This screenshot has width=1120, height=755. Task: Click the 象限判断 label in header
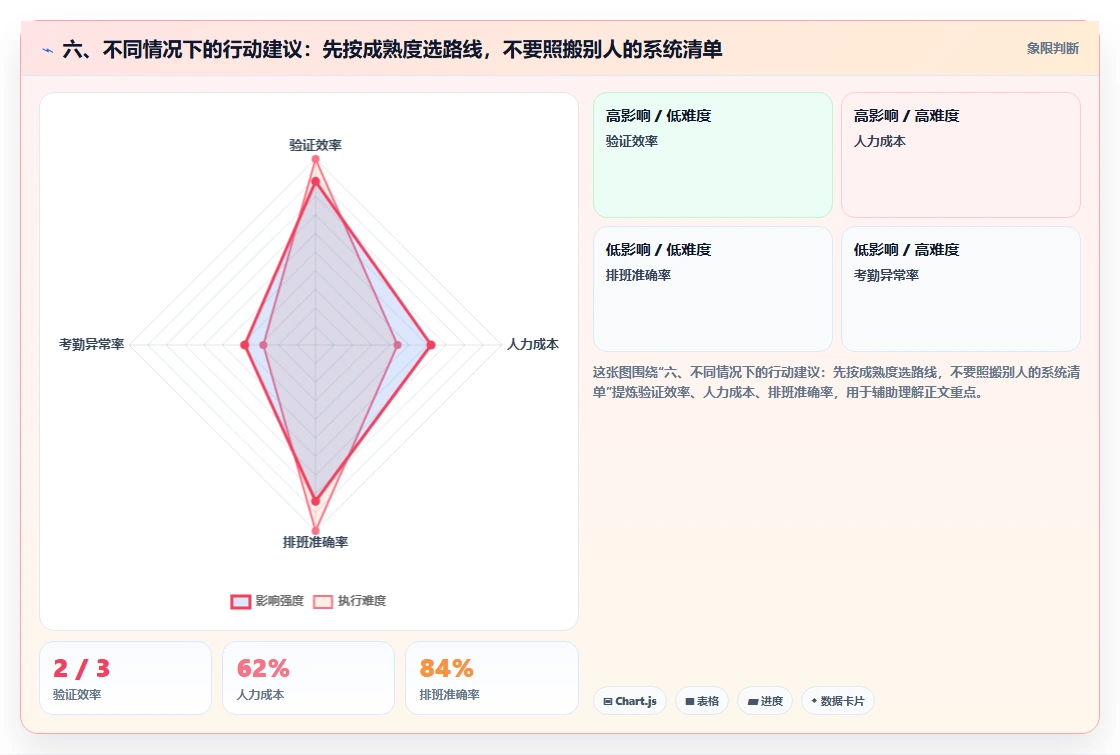(1052, 49)
